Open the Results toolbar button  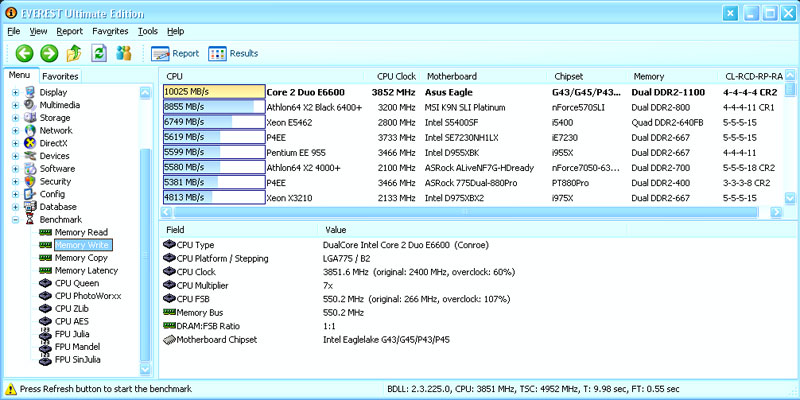pos(233,54)
